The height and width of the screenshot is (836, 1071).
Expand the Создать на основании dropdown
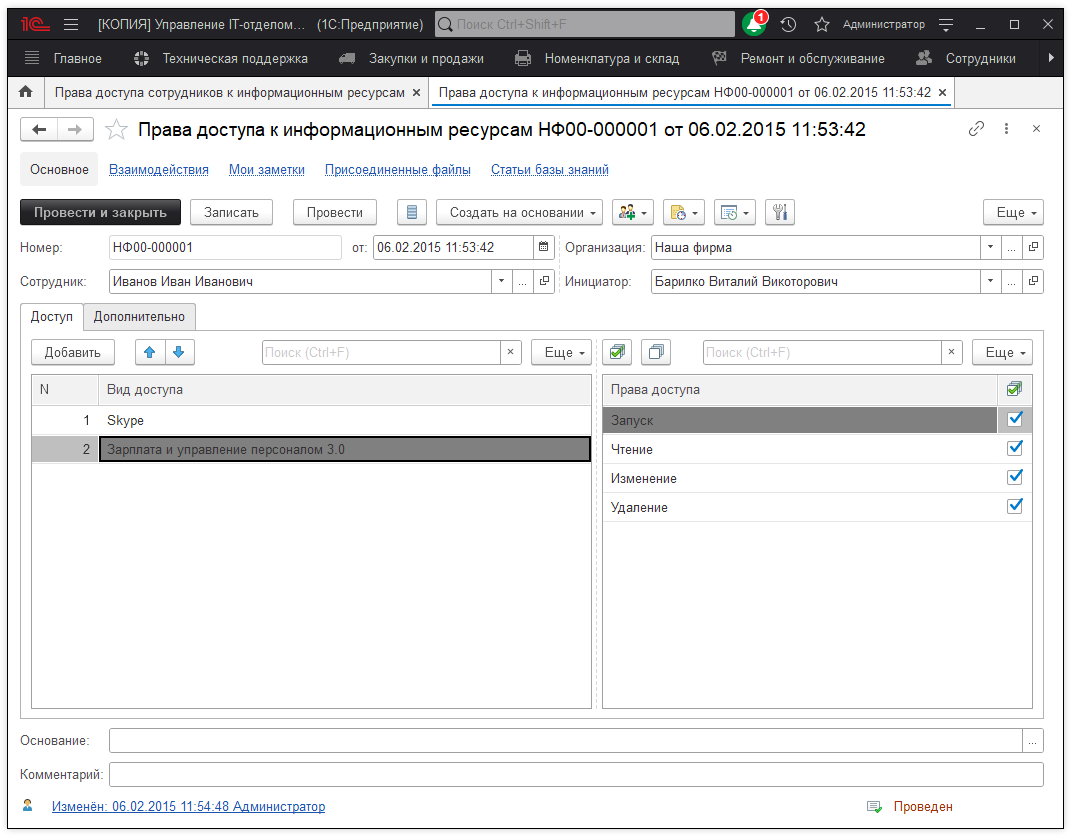[x=519, y=212]
